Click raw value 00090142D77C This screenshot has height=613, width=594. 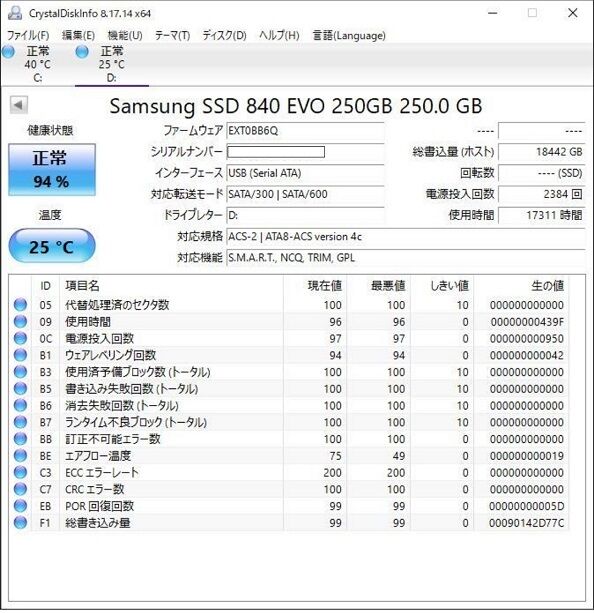[x=527, y=523]
